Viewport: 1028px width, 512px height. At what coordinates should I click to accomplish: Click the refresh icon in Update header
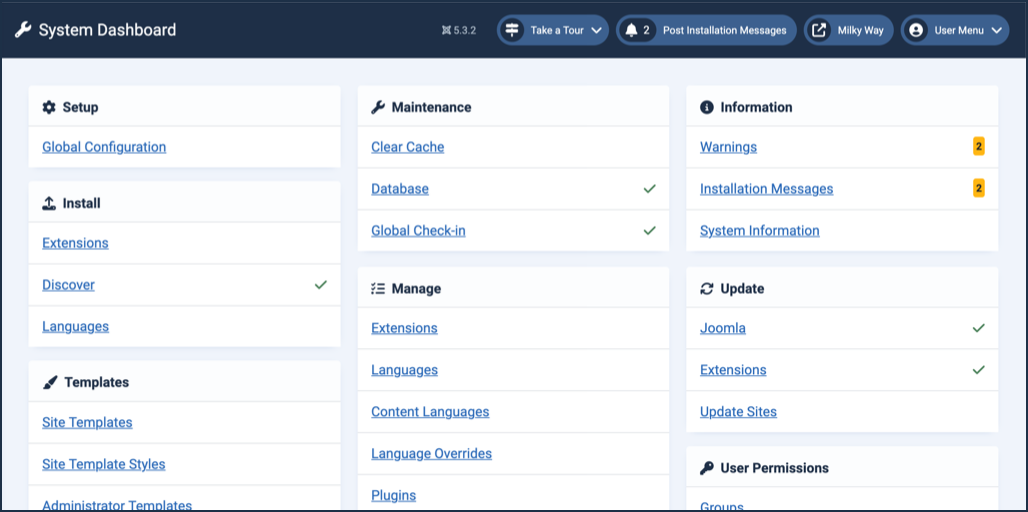coord(707,288)
